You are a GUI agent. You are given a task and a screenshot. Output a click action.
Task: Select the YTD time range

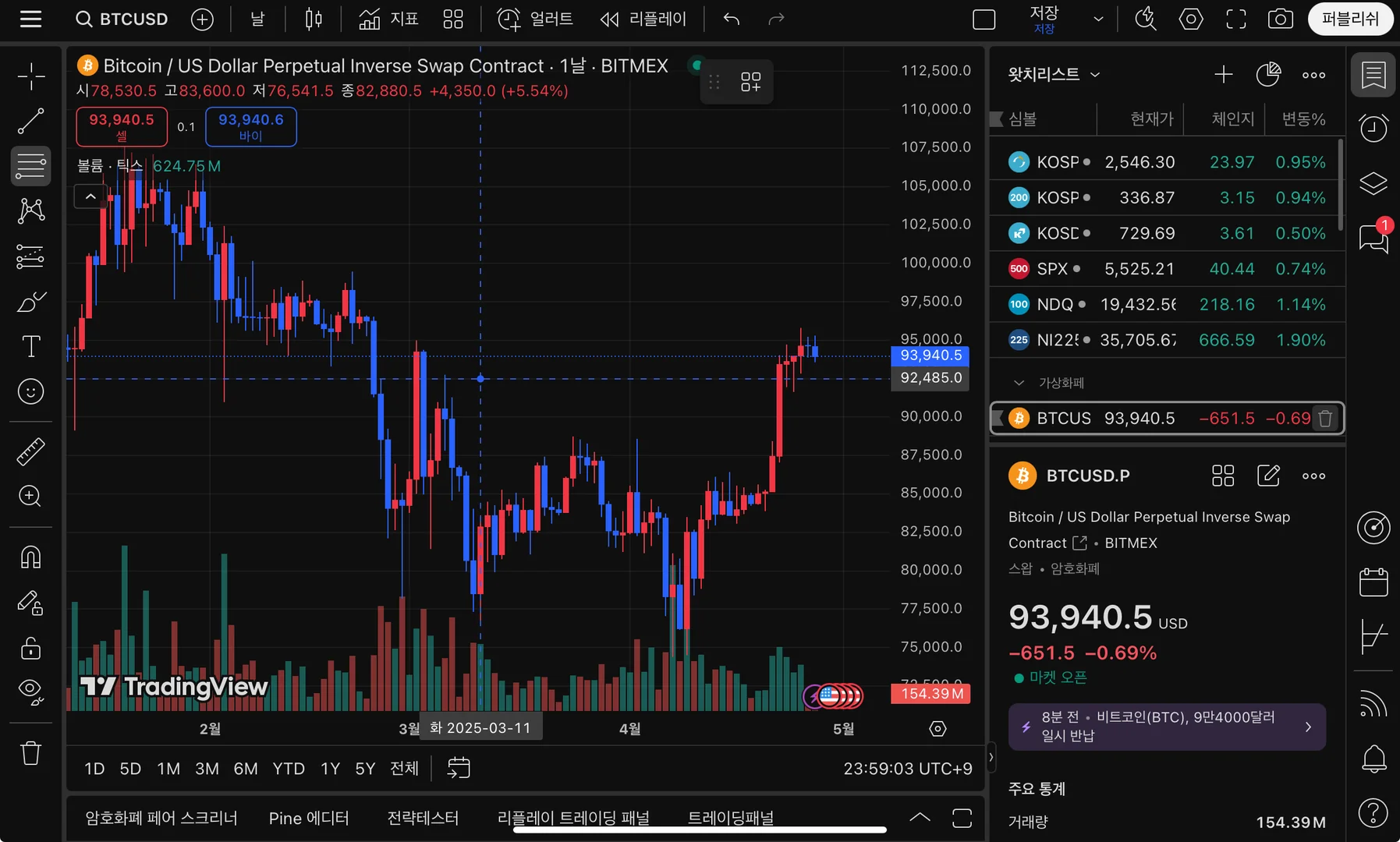coord(289,769)
